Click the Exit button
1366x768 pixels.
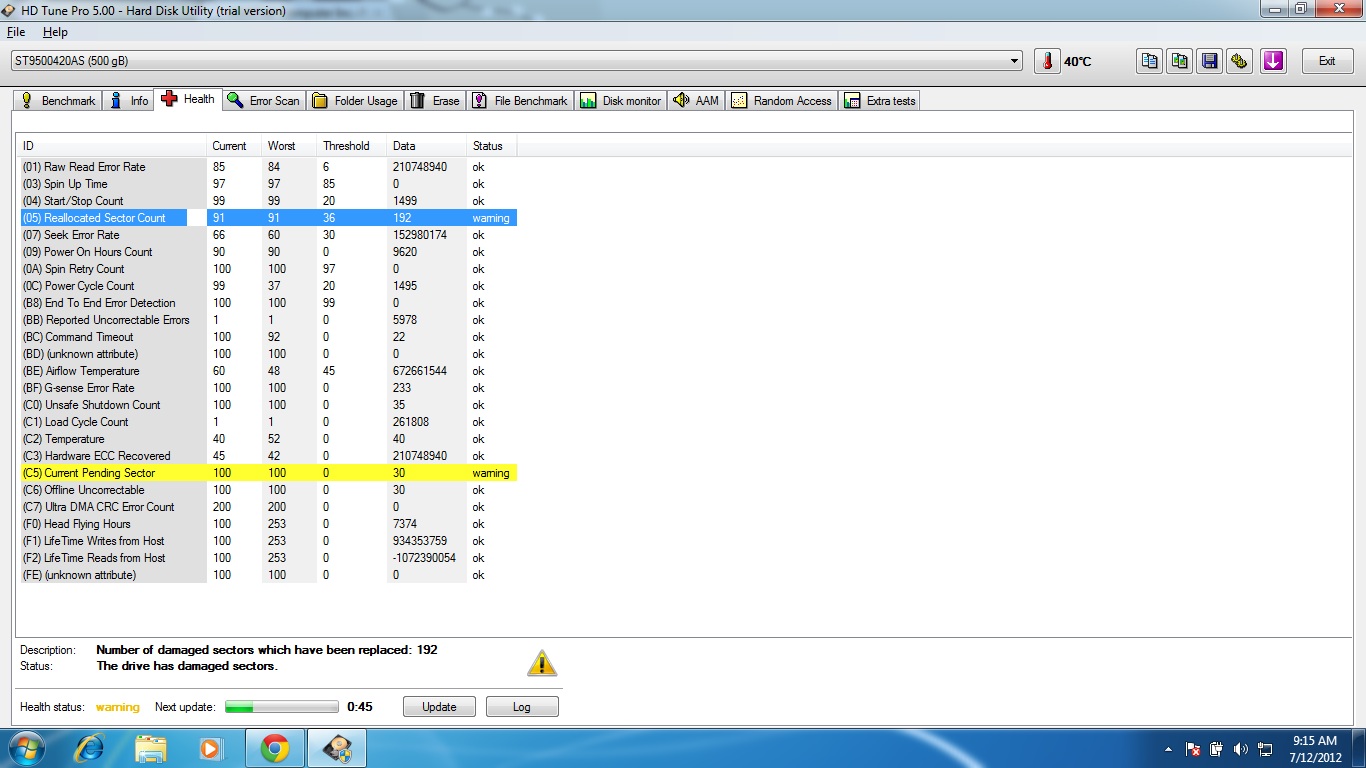1327,61
